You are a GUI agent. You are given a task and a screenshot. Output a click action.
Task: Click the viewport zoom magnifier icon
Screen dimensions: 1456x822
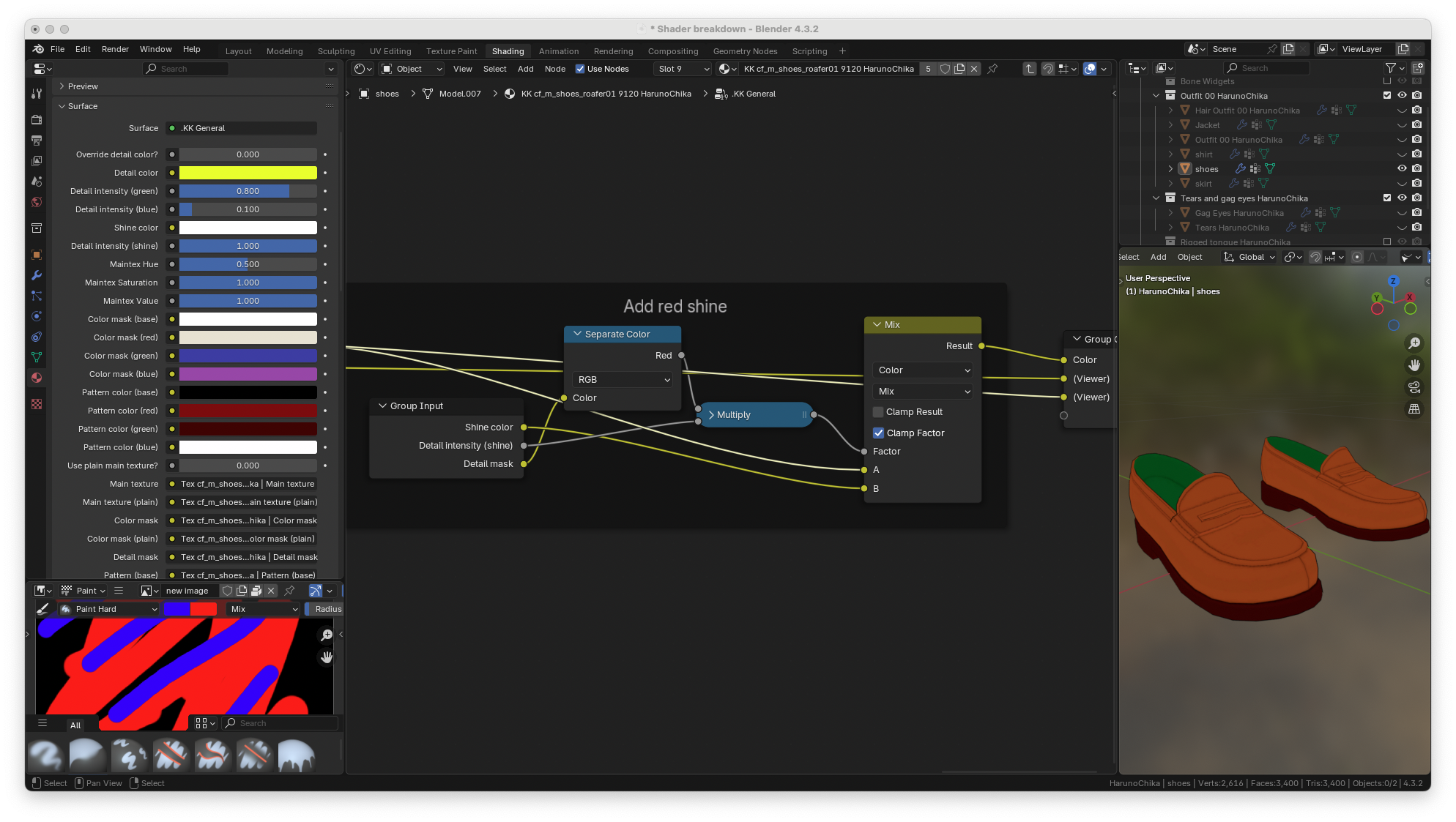[x=1414, y=343]
